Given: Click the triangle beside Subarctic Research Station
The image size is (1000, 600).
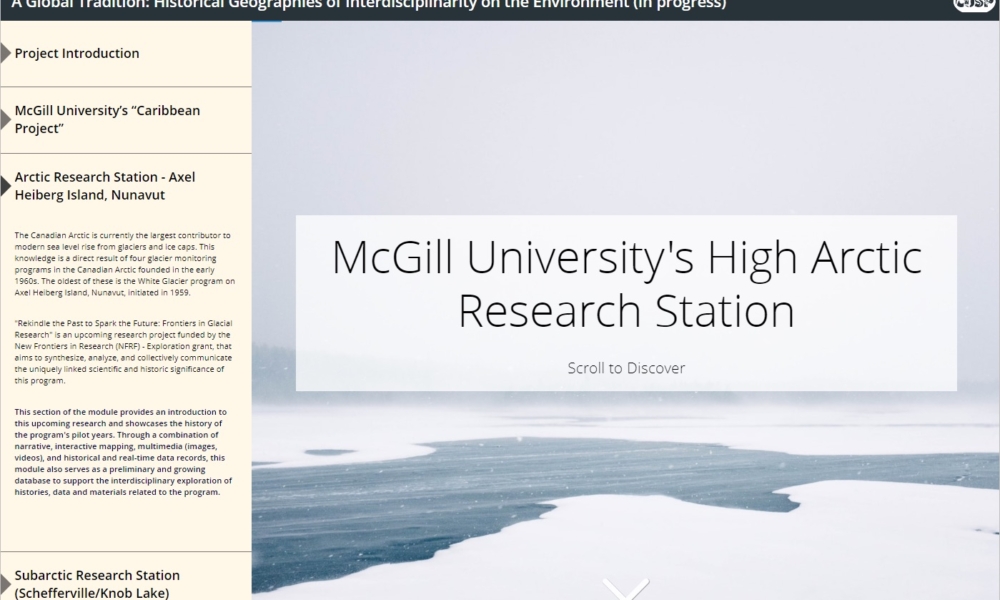Looking at the screenshot, I should 6,582.
